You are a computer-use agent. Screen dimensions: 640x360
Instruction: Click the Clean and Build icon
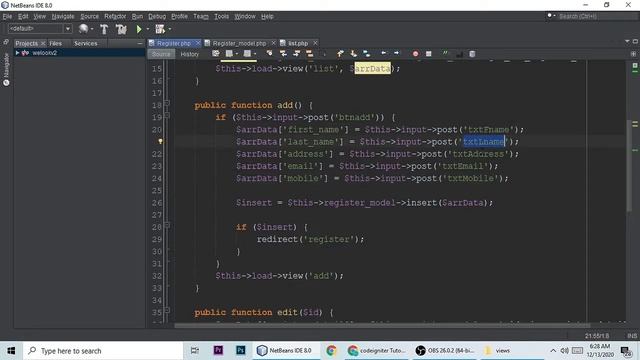coord(121,29)
